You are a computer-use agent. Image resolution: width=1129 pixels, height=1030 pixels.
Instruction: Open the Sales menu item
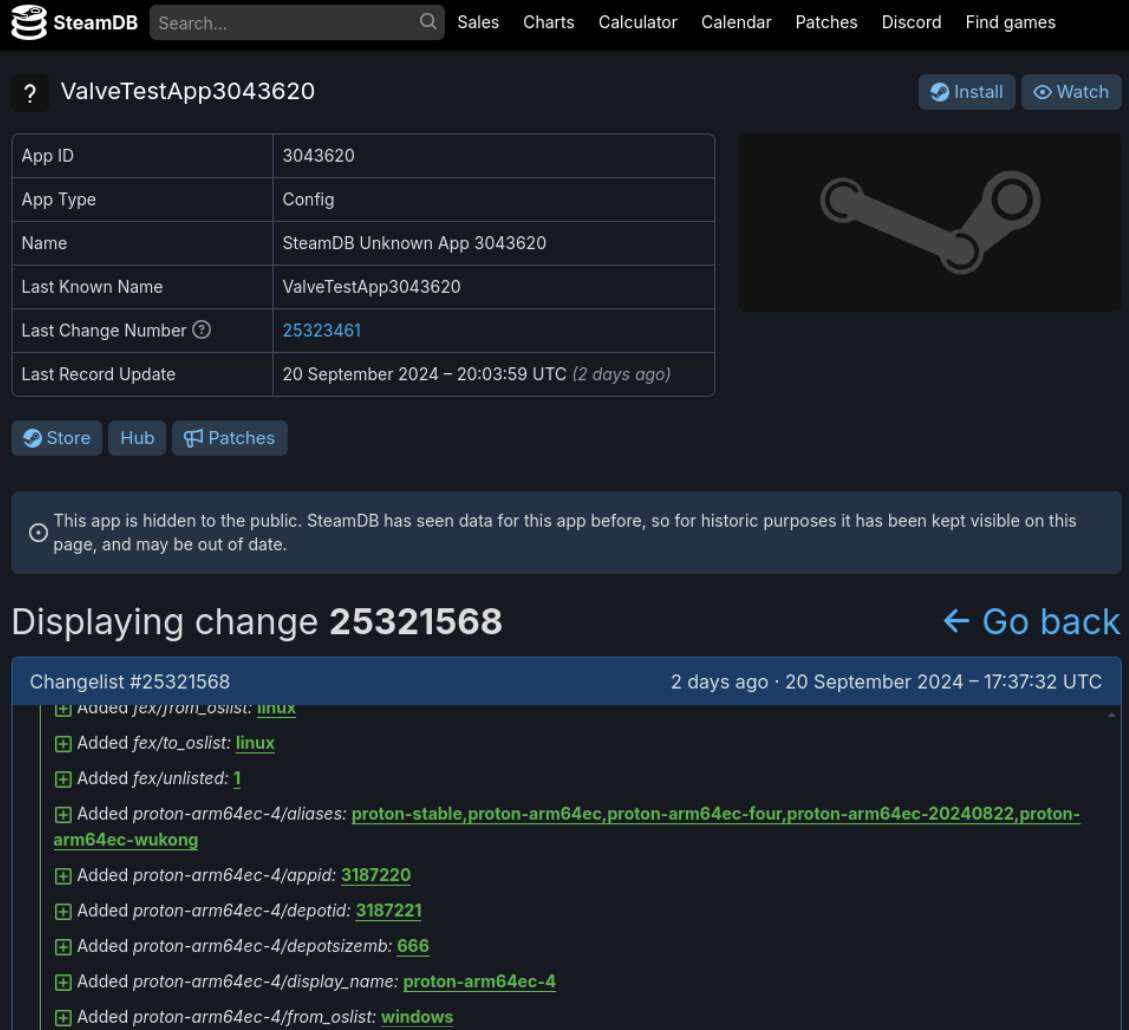point(478,22)
